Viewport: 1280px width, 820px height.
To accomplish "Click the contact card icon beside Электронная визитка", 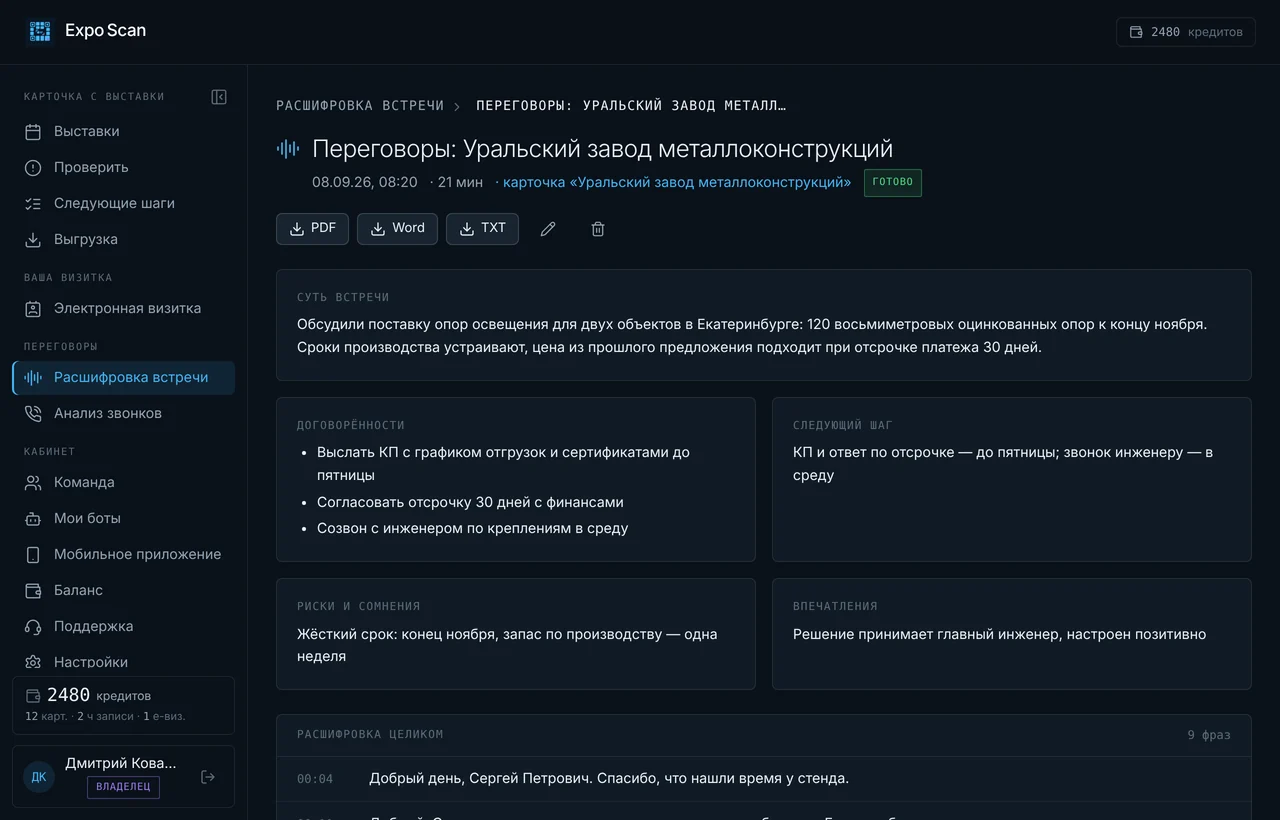I will 33,309.
